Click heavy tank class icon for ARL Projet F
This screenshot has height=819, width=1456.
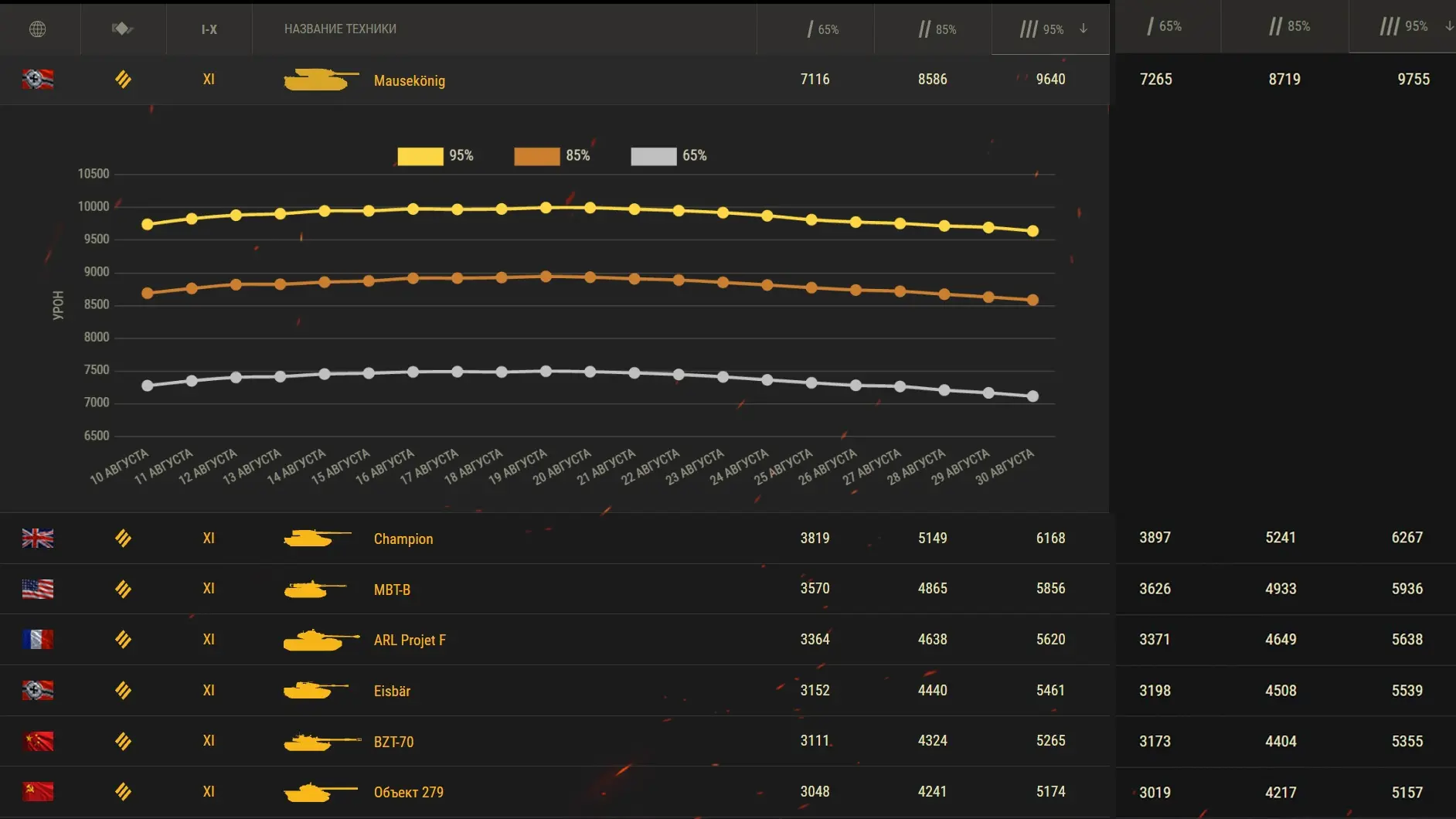123,639
